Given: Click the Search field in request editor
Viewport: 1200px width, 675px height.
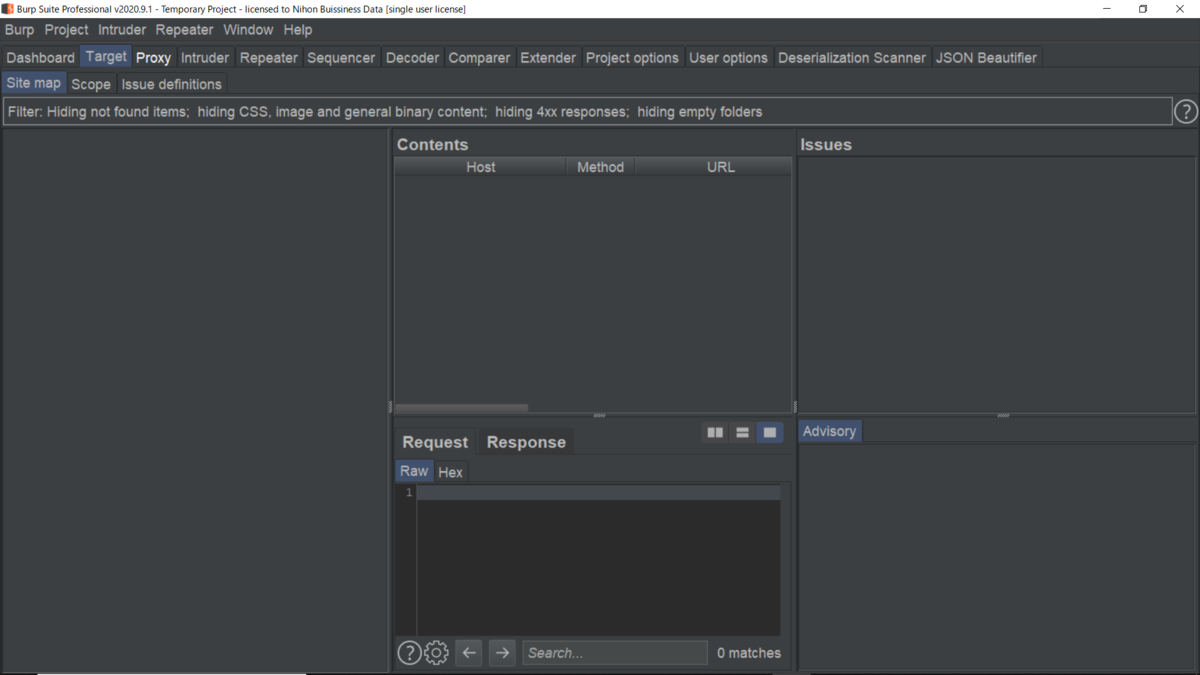Looking at the screenshot, I should [x=614, y=653].
